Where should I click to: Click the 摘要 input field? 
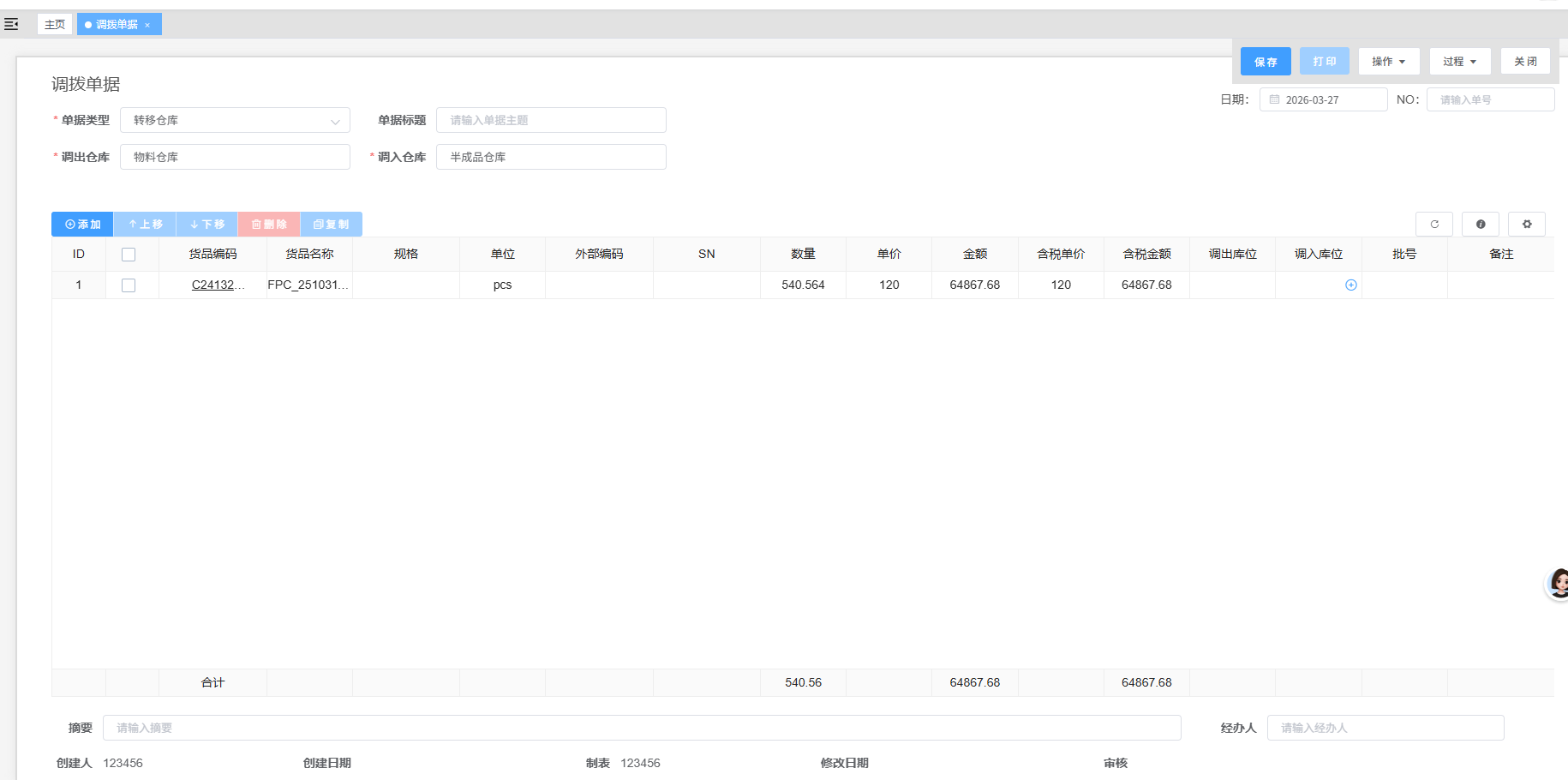tap(641, 728)
